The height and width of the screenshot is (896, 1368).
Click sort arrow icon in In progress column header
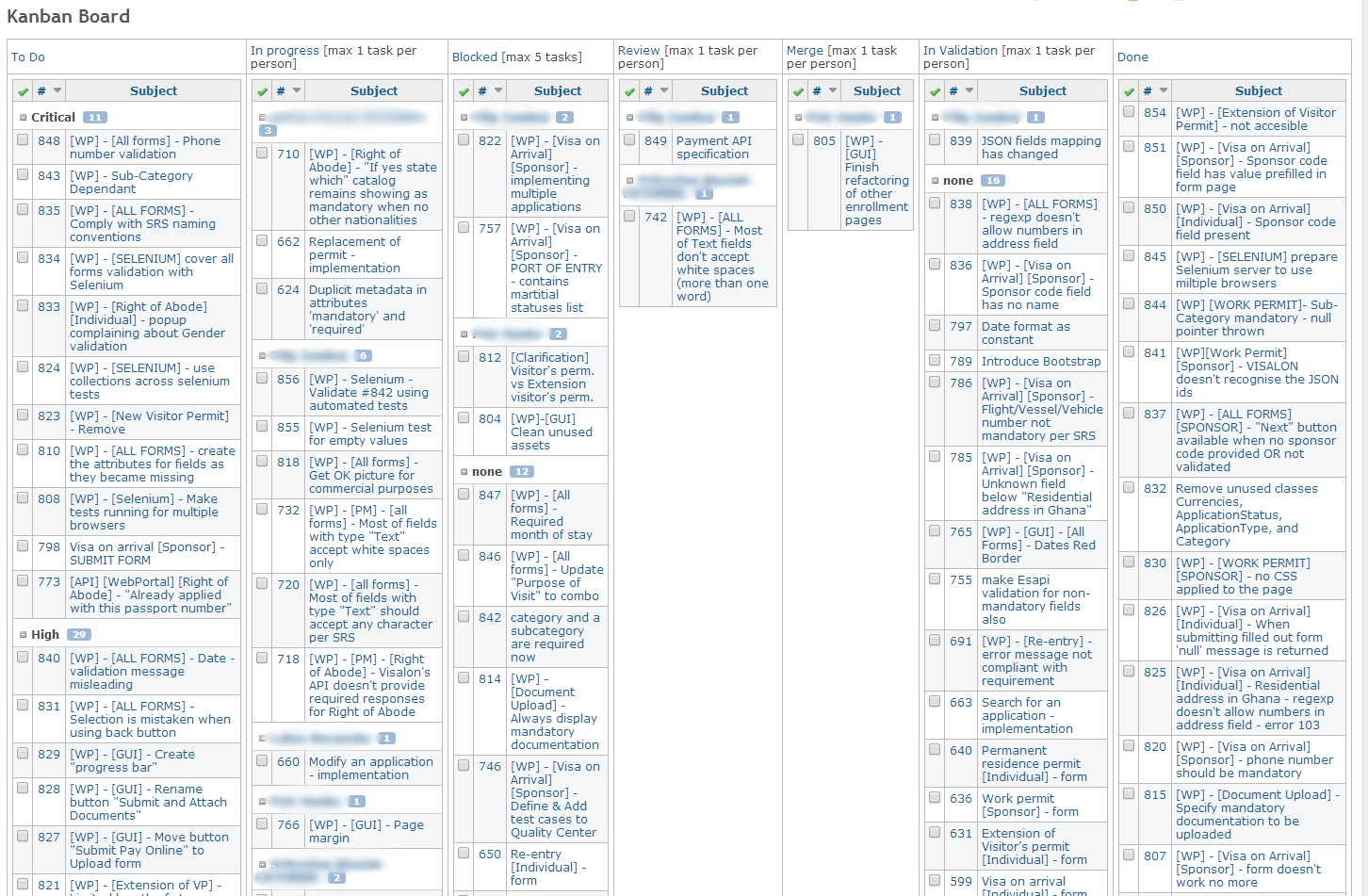[x=298, y=90]
